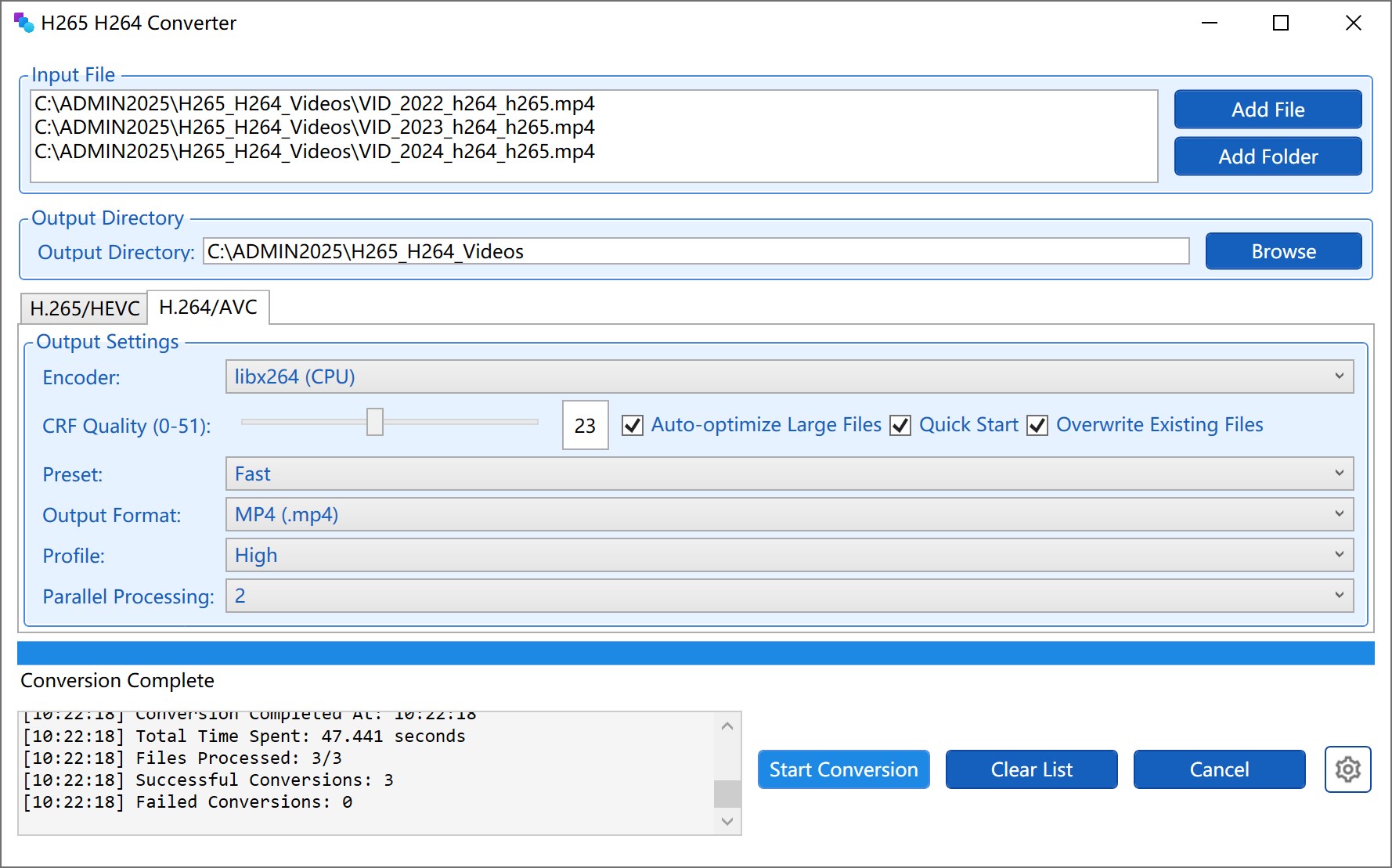Click the CRF Quality slider handle
The width and height of the screenshot is (1392, 868).
coord(375,422)
